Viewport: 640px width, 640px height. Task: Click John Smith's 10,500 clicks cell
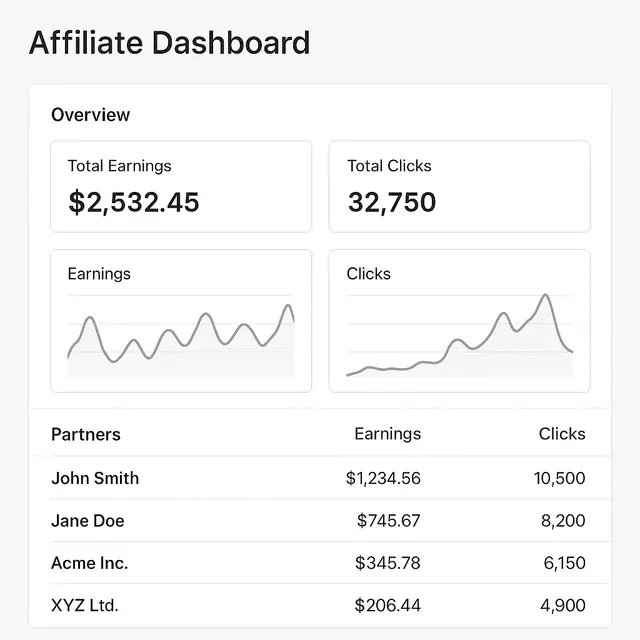559,478
